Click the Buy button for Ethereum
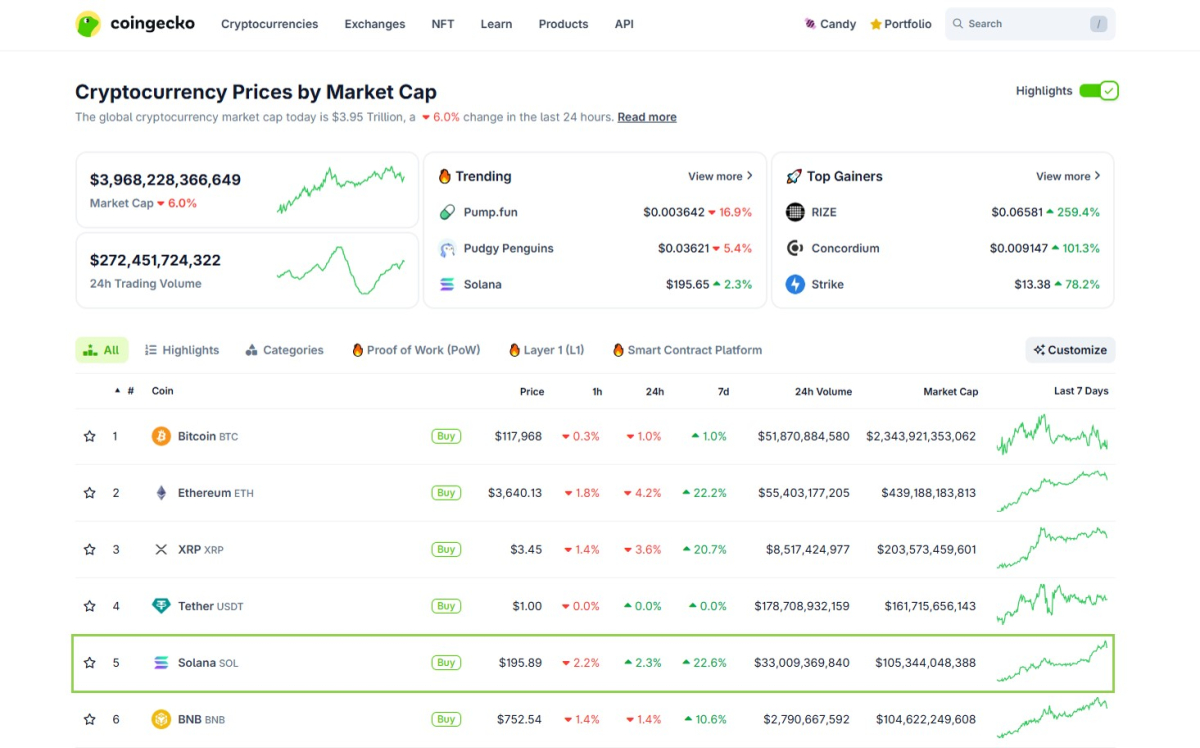 pos(446,493)
